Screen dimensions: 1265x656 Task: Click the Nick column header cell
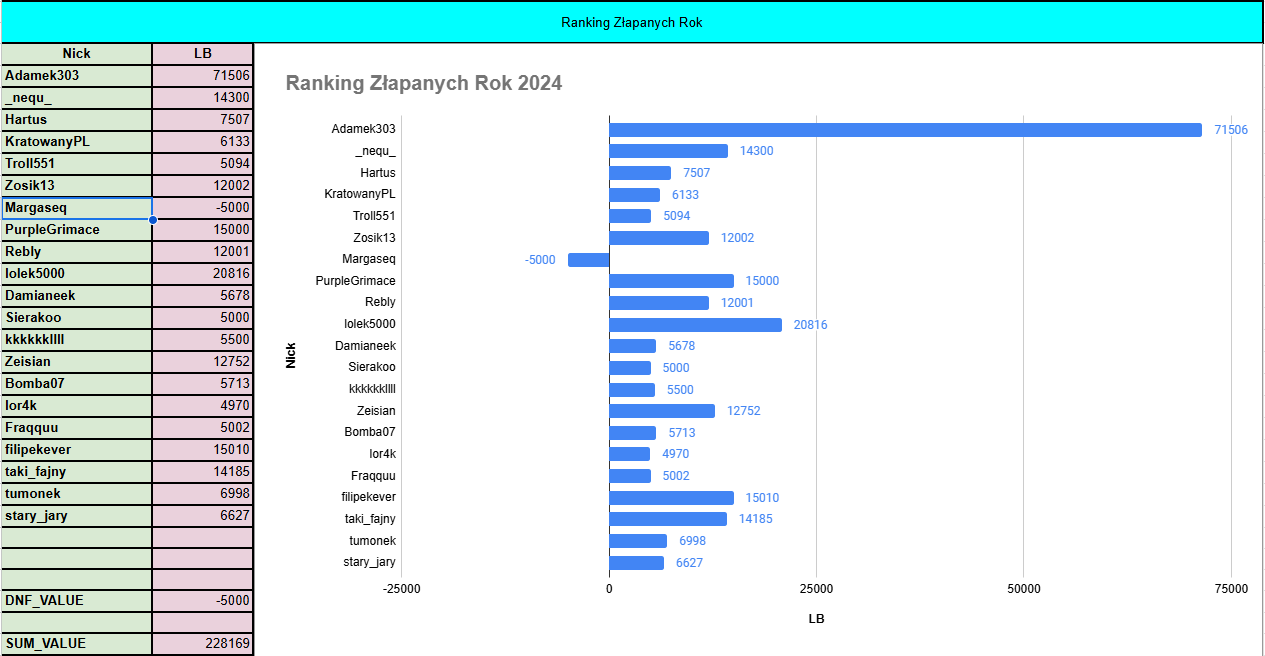tap(77, 54)
